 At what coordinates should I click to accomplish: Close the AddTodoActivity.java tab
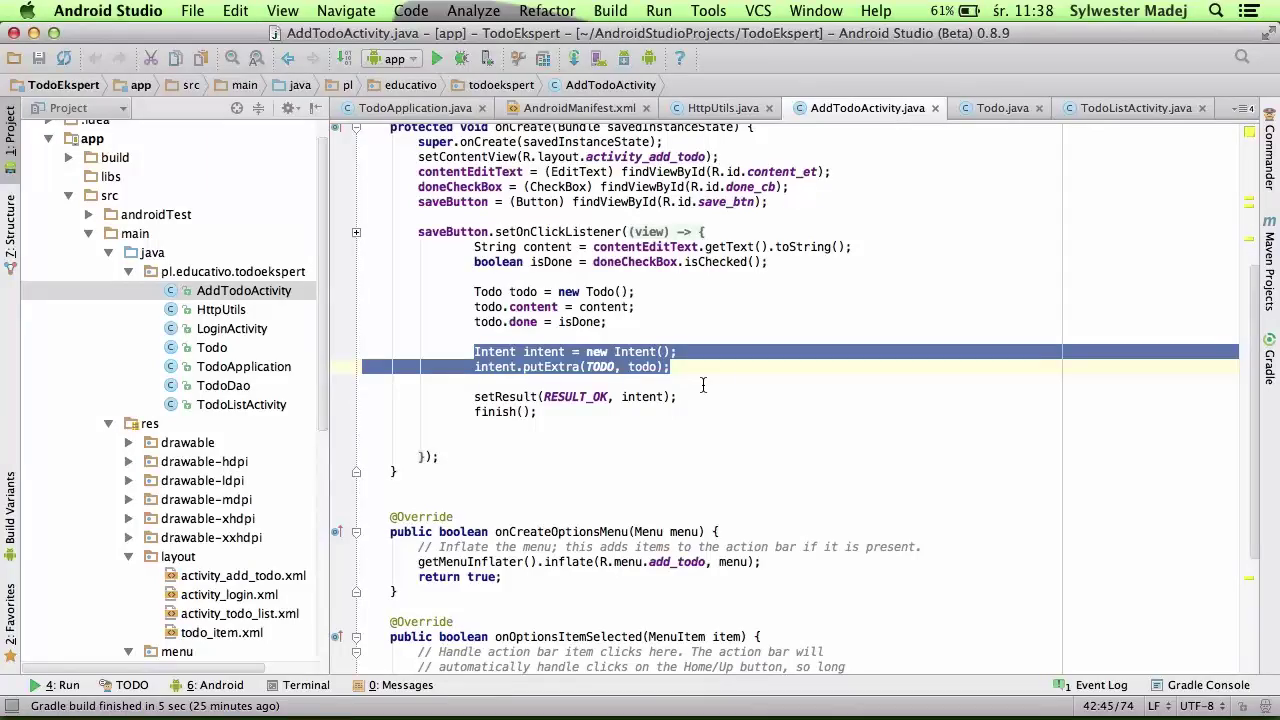pyautogui.click(x=935, y=108)
